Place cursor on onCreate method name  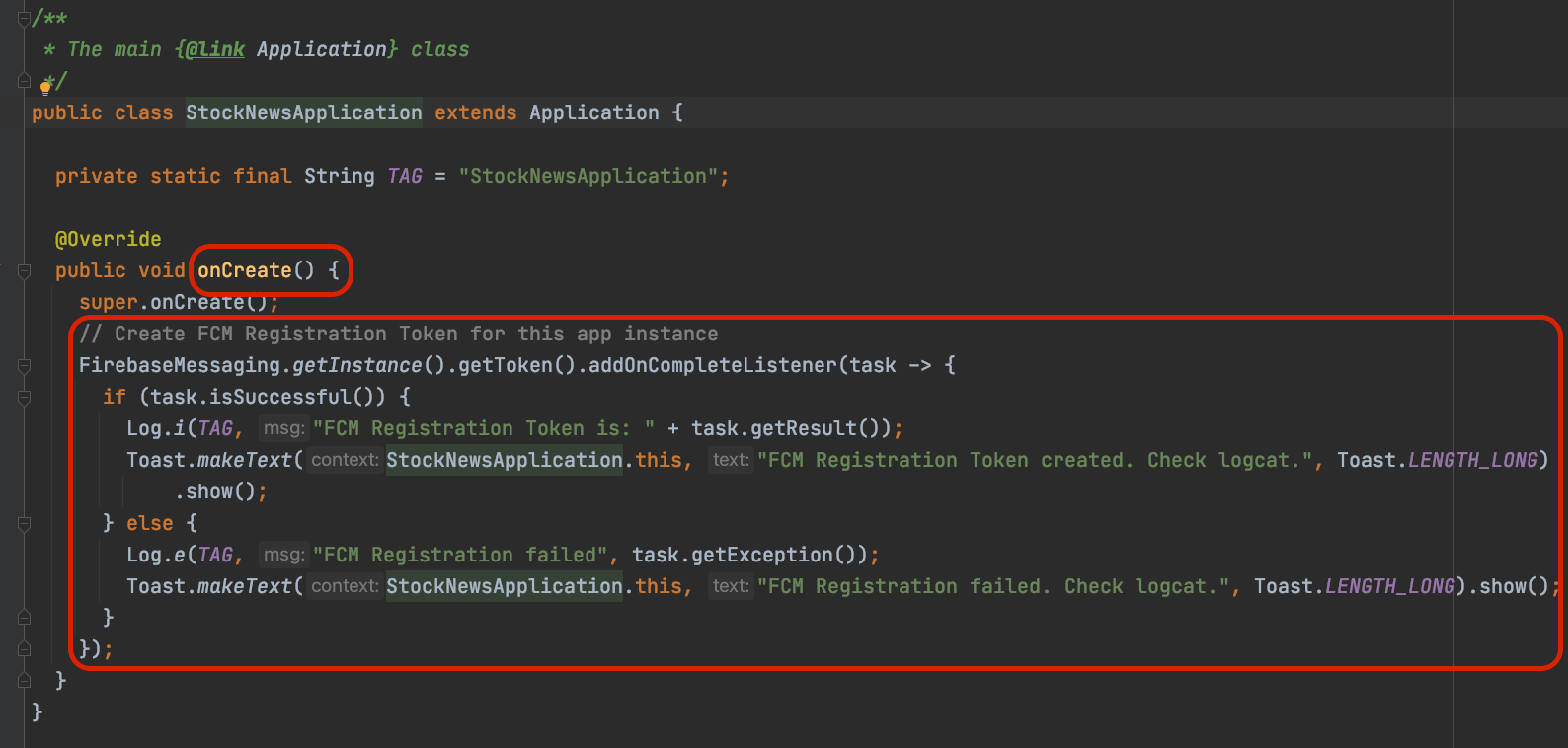pos(245,270)
